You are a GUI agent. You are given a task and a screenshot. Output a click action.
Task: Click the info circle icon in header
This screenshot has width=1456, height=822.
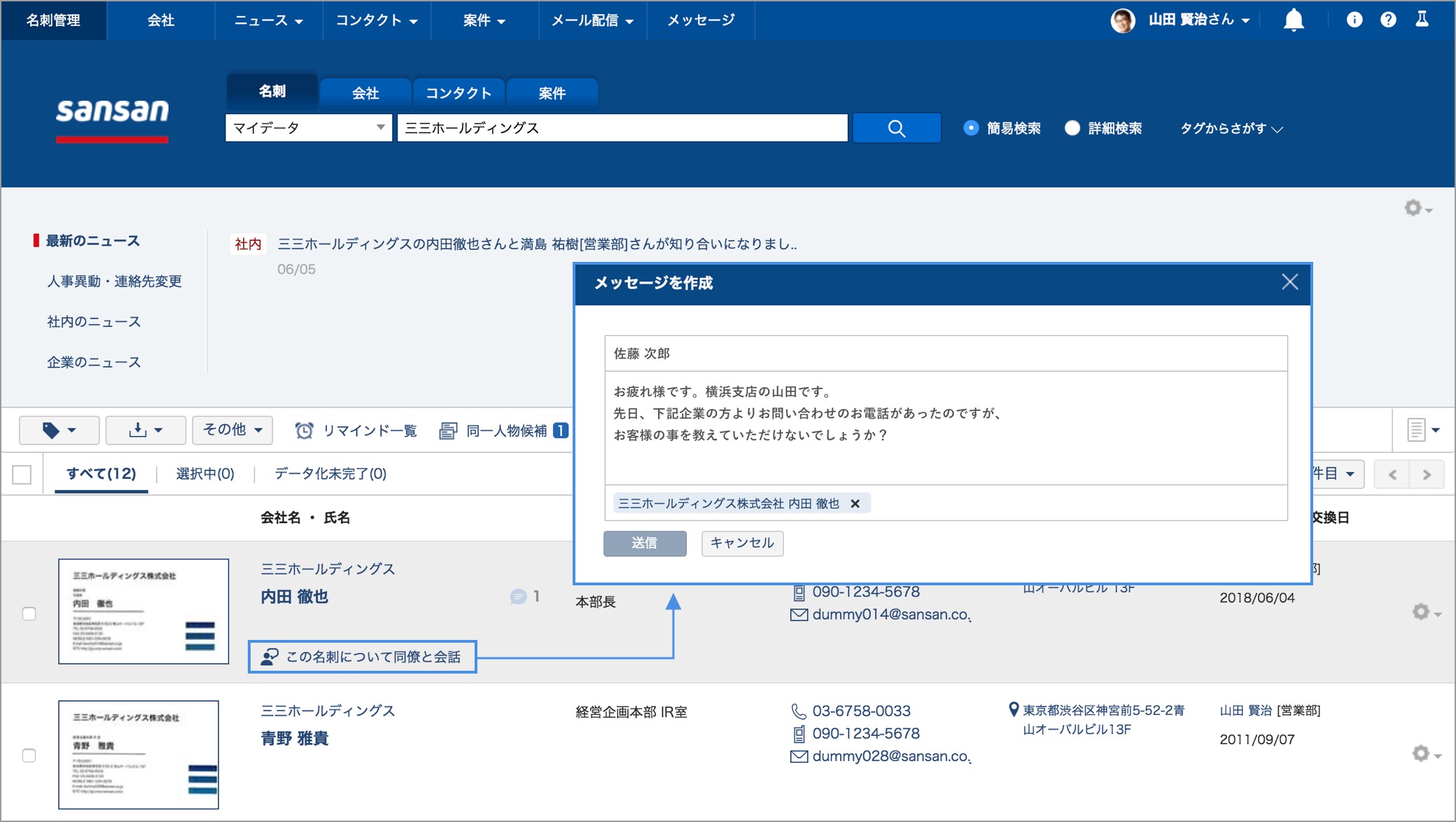point(1354,20)
